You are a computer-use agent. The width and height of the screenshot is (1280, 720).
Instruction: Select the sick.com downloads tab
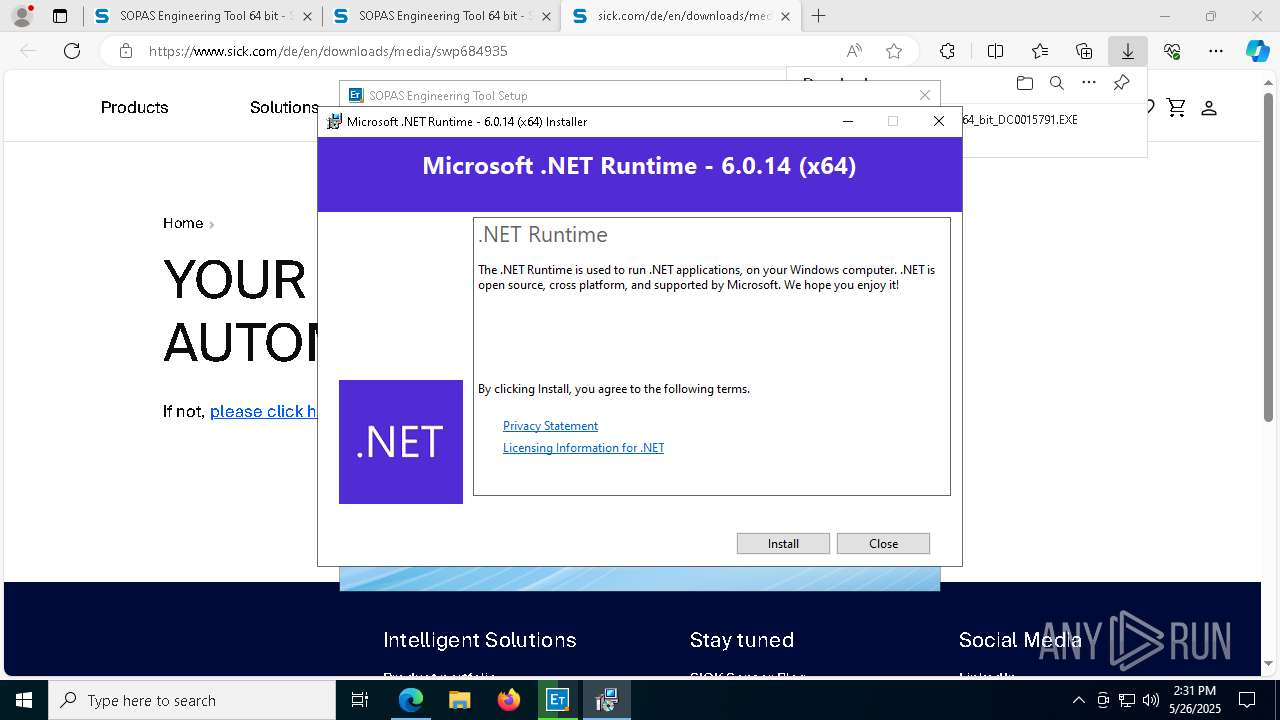tap(680, 16)
